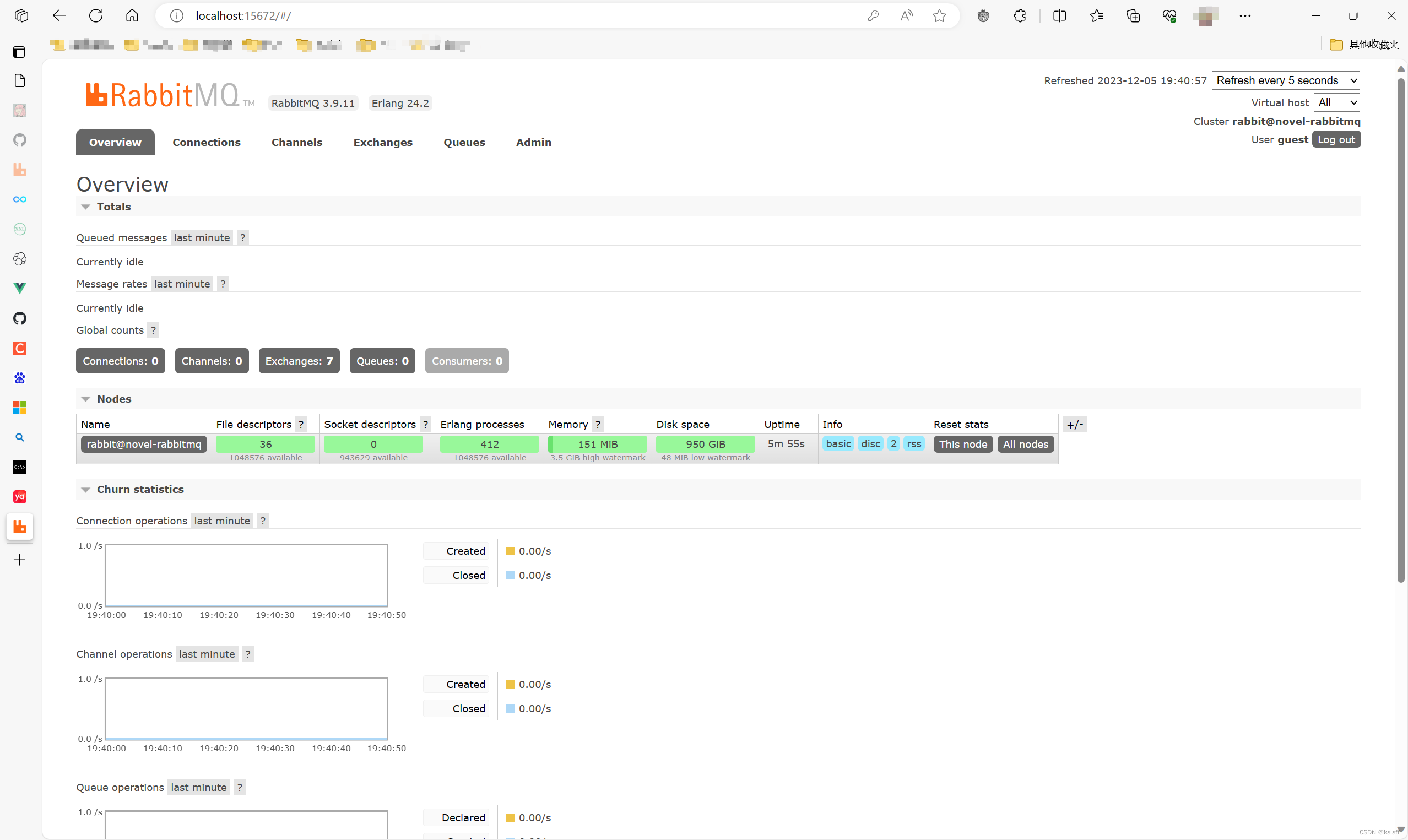This screenshot has height=840, width=1408.
Task: Reset stats for This node
Action: click(962, 444)
